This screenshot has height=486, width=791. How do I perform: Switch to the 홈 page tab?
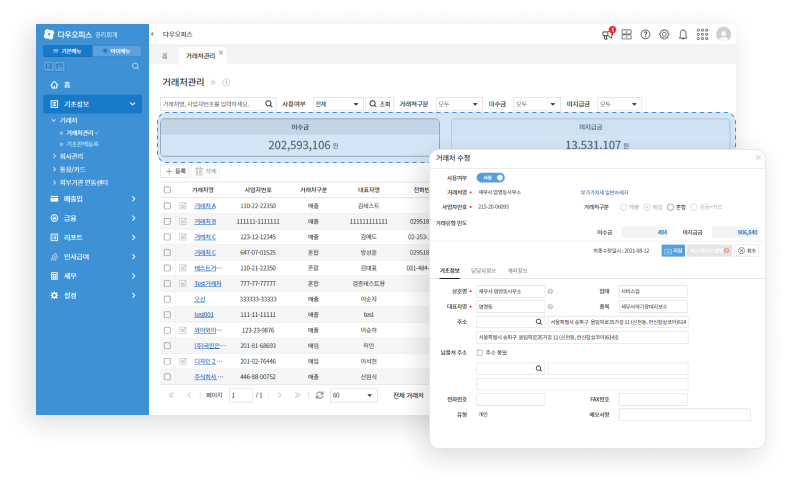click(164, 56)
